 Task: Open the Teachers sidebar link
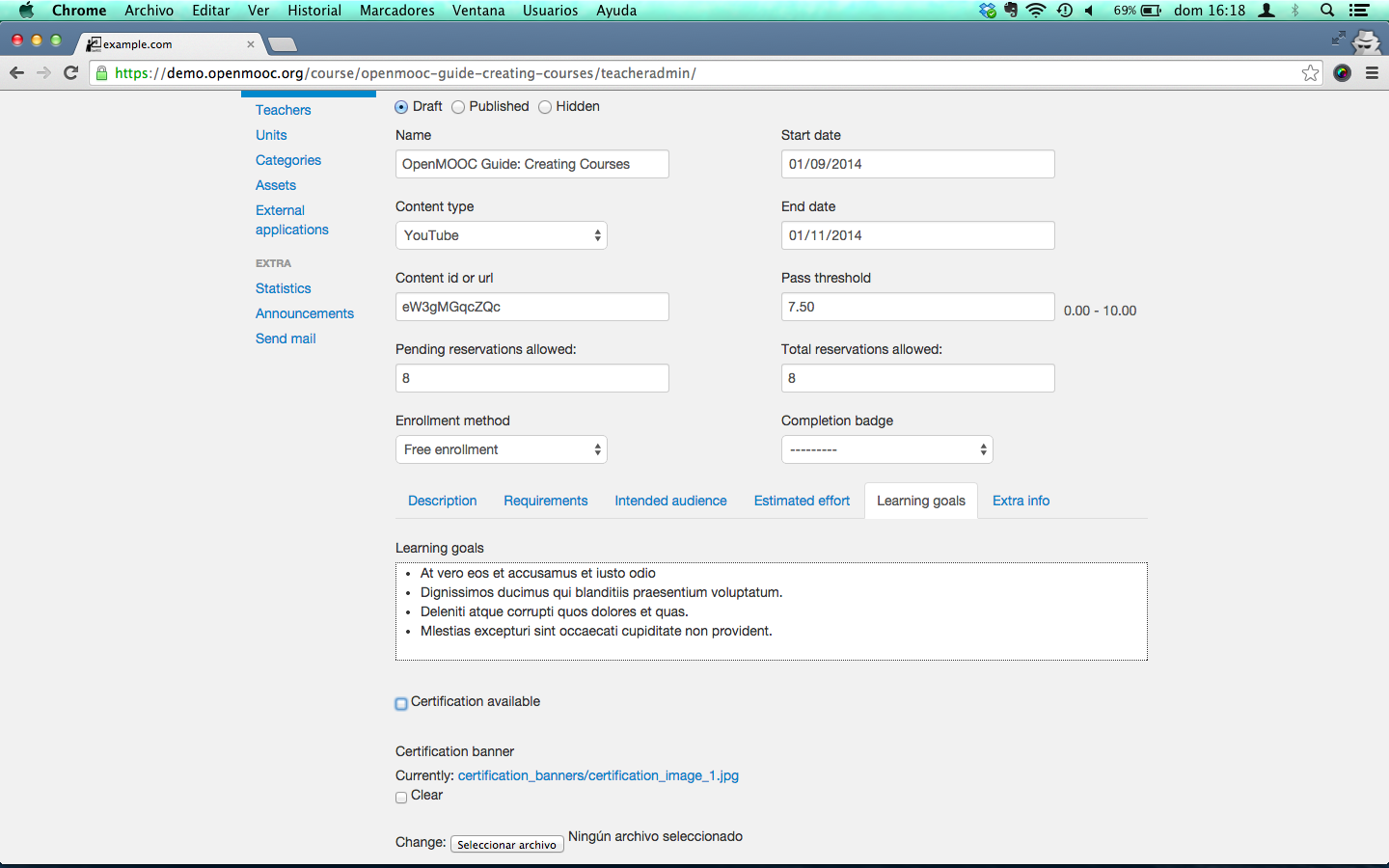[284, 110]
